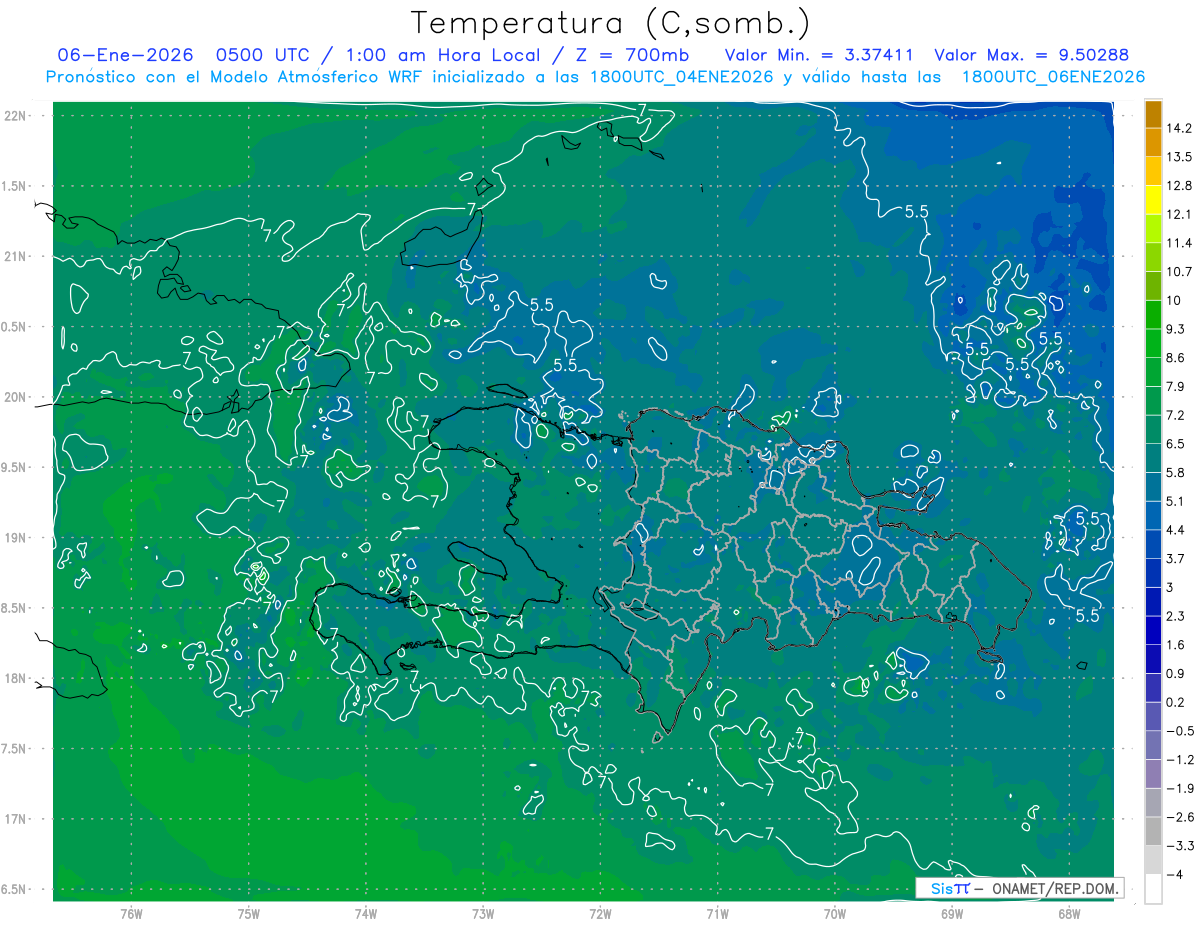Click the '-1.9' color scale value

1179,788
